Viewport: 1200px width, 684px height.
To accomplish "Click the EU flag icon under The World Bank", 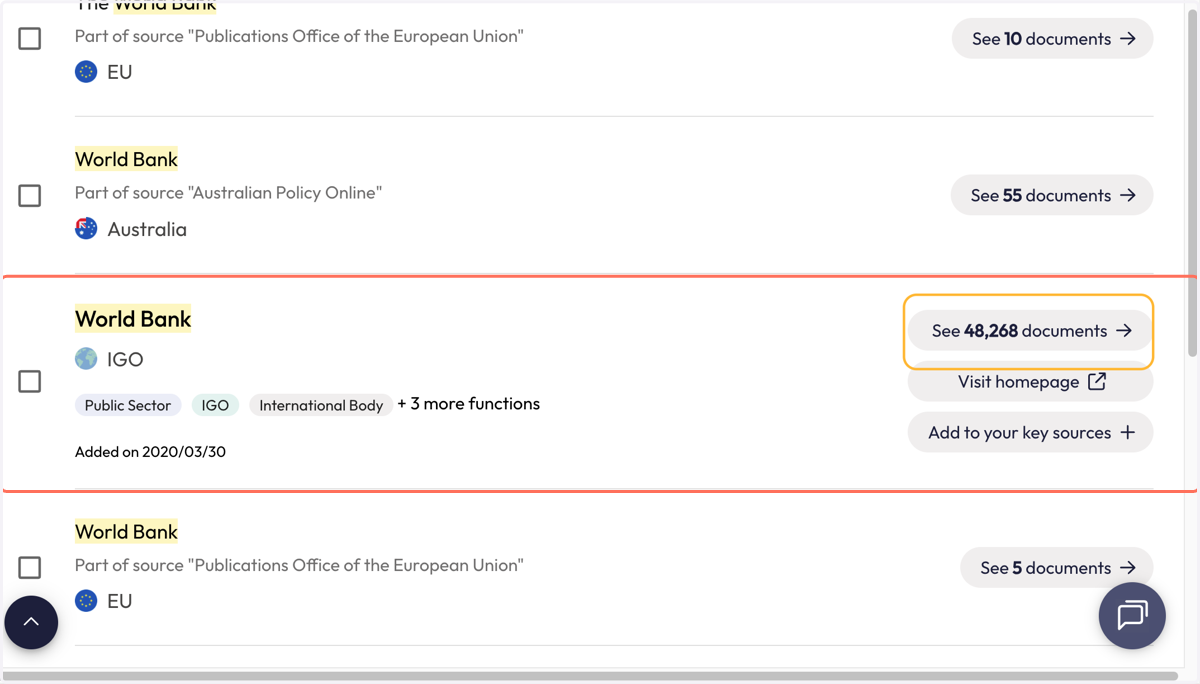I will 86,72.
